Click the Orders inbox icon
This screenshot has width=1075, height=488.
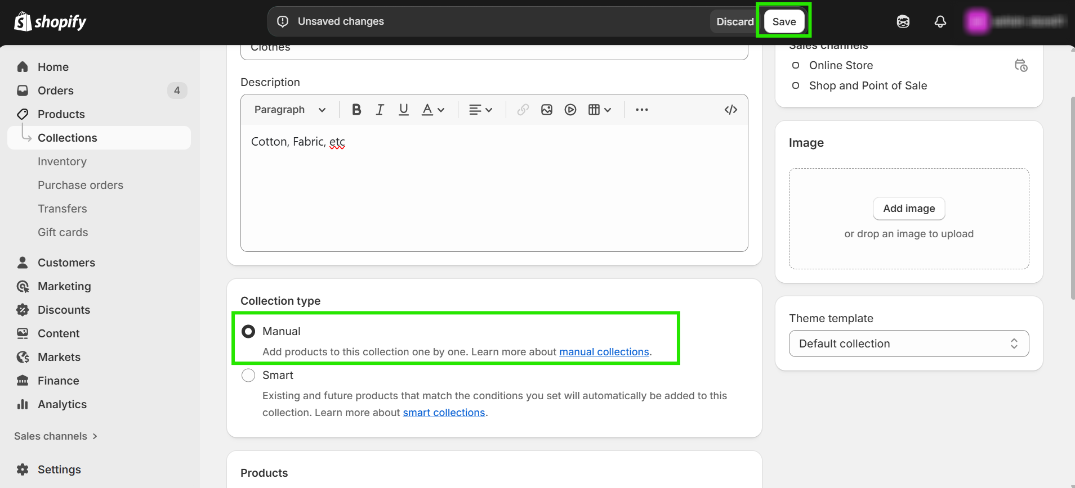[23, 90]
